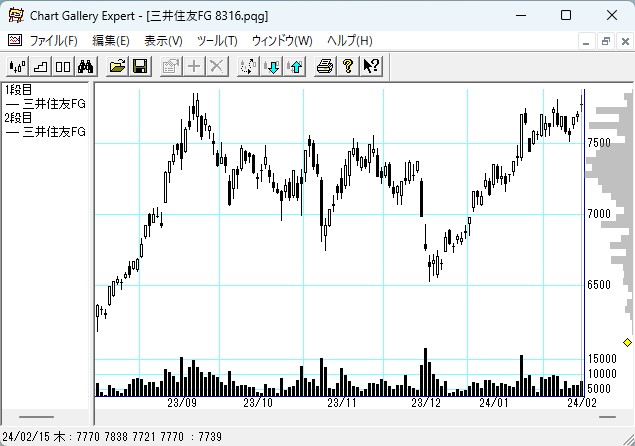This screenshot has height=446, width=635.
Task: Print the chart using the printer icon
Action: tap(325, 66)
